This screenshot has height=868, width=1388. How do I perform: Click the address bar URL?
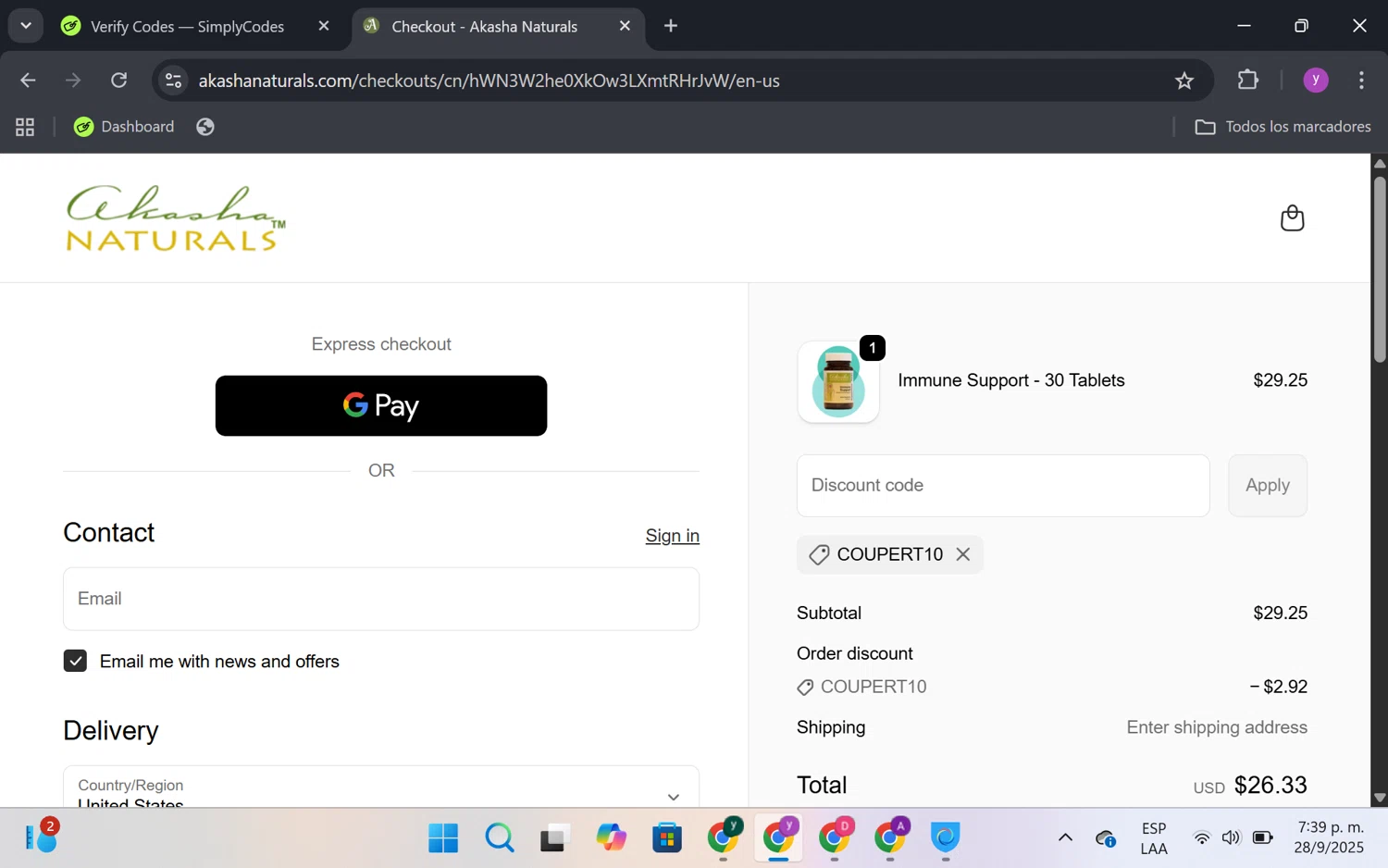489,81
